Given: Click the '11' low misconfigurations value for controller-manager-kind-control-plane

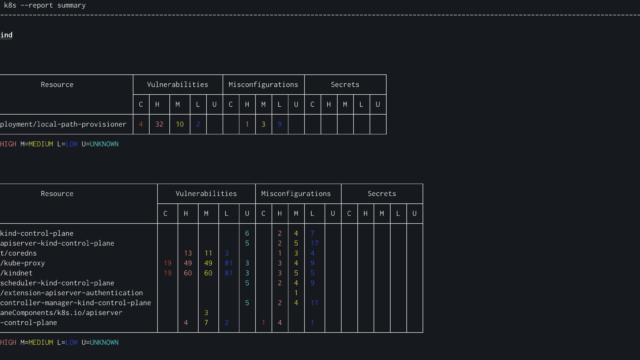Looking at the screenshot, I should [x=314, y=303].
